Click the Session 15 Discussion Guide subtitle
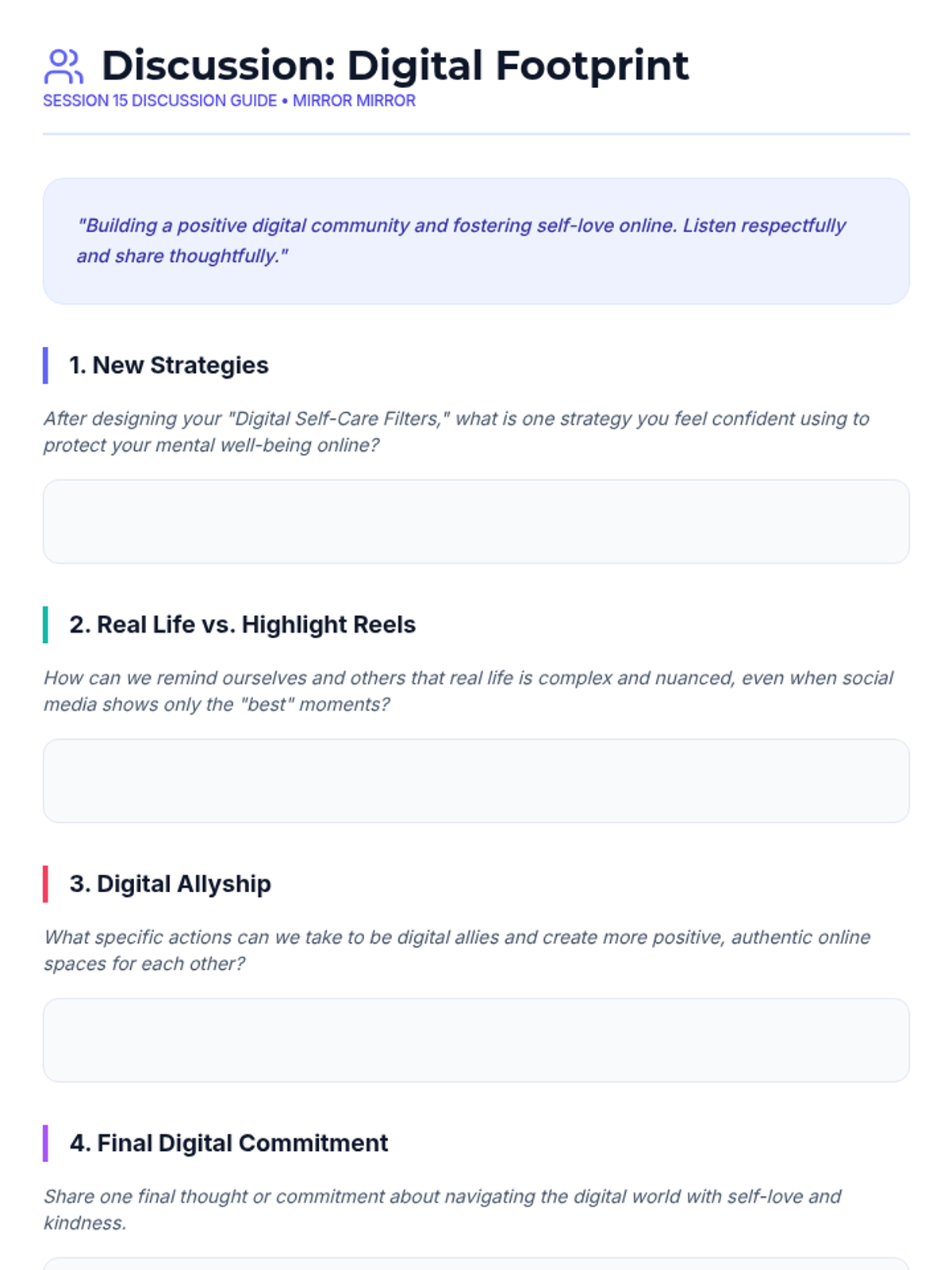952x1270 pixels. pyautogui.click(x=159, y=101)
